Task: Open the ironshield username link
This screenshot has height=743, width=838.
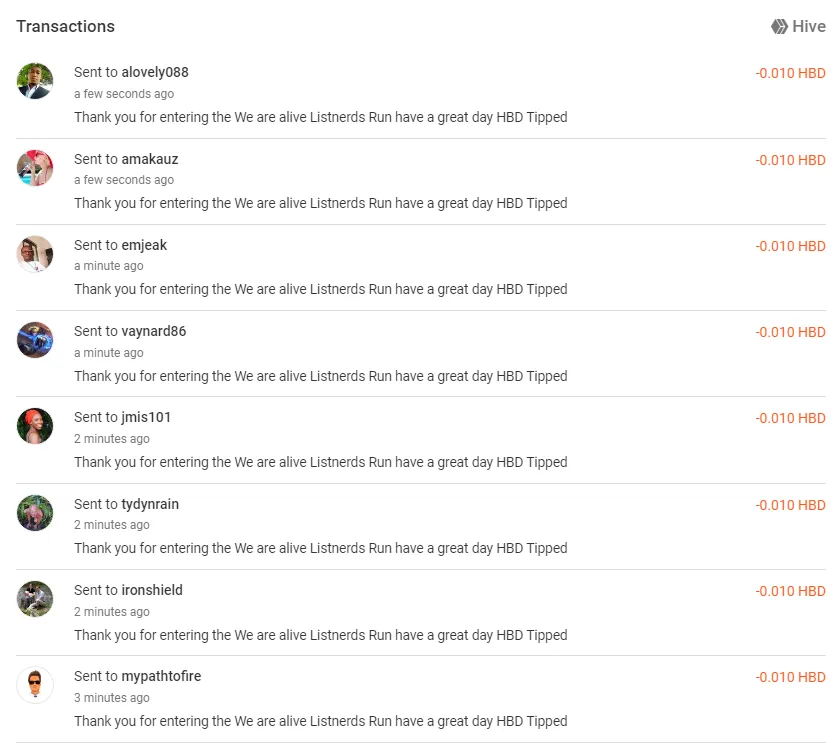Action: [152, 590]
